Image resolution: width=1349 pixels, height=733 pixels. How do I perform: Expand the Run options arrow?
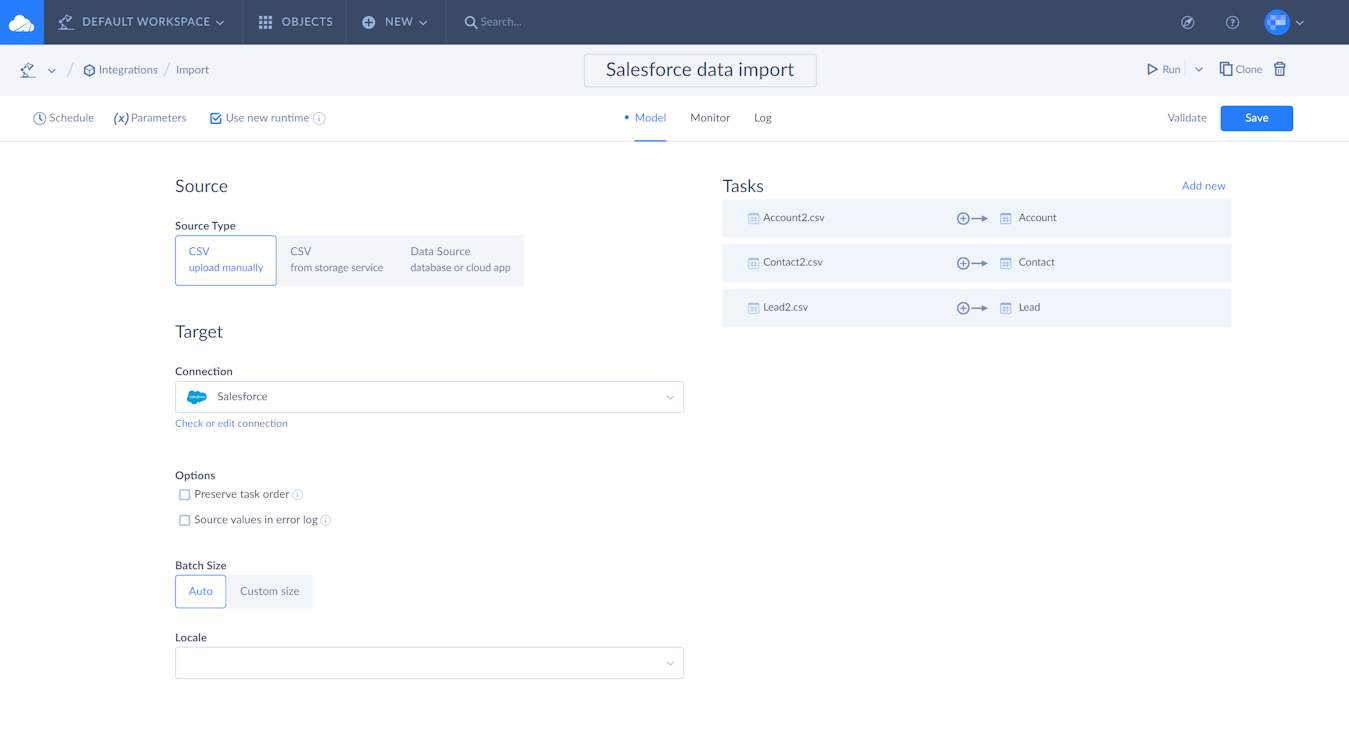pyautogui.click(x=1199, y=70)
